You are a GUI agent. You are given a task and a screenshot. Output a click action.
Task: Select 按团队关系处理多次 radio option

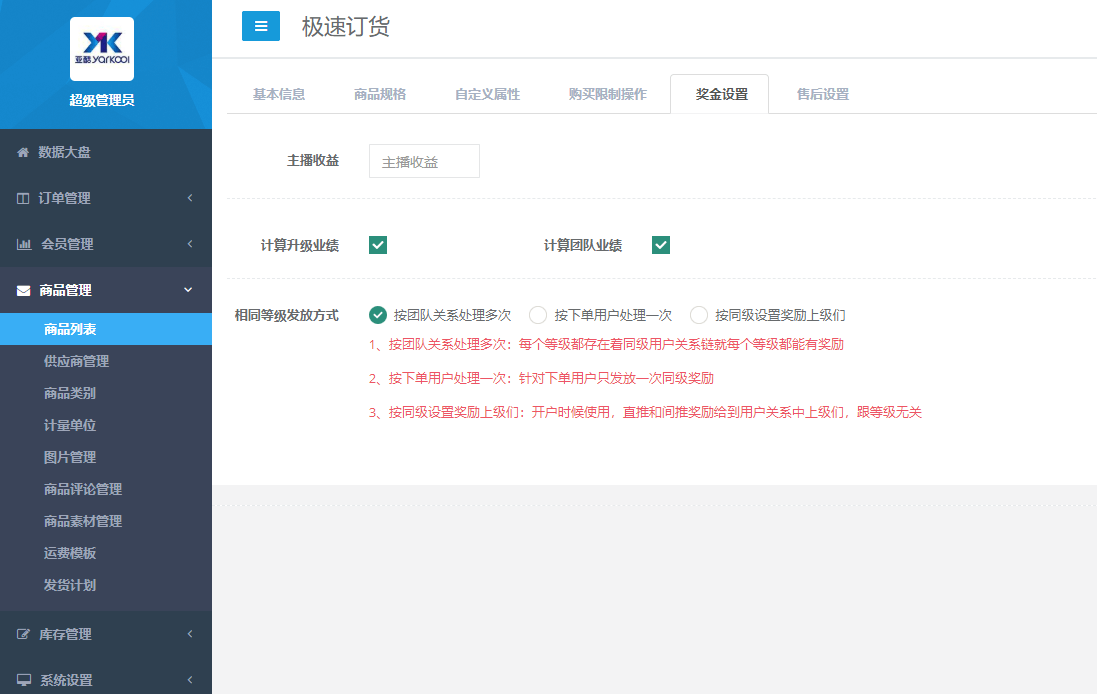(378, 315)
